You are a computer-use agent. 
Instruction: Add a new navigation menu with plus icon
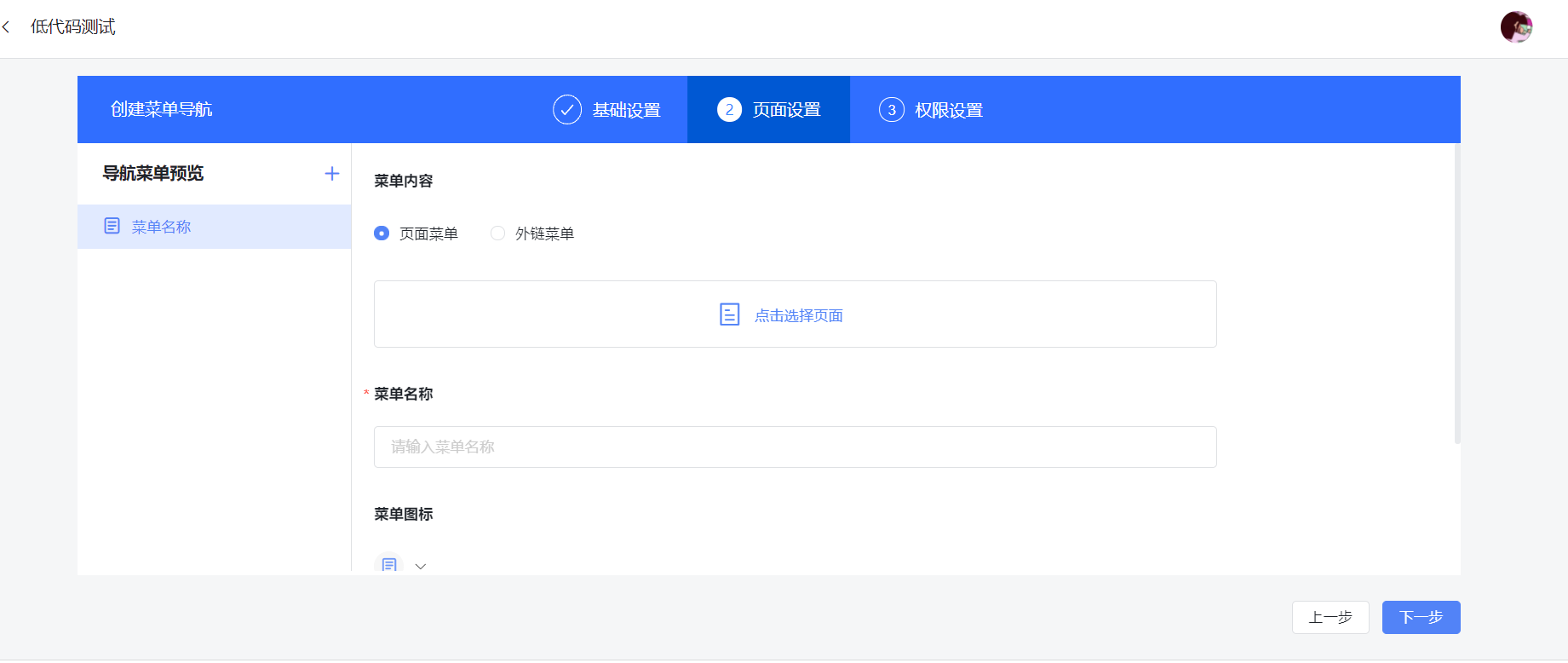[332, 174]
